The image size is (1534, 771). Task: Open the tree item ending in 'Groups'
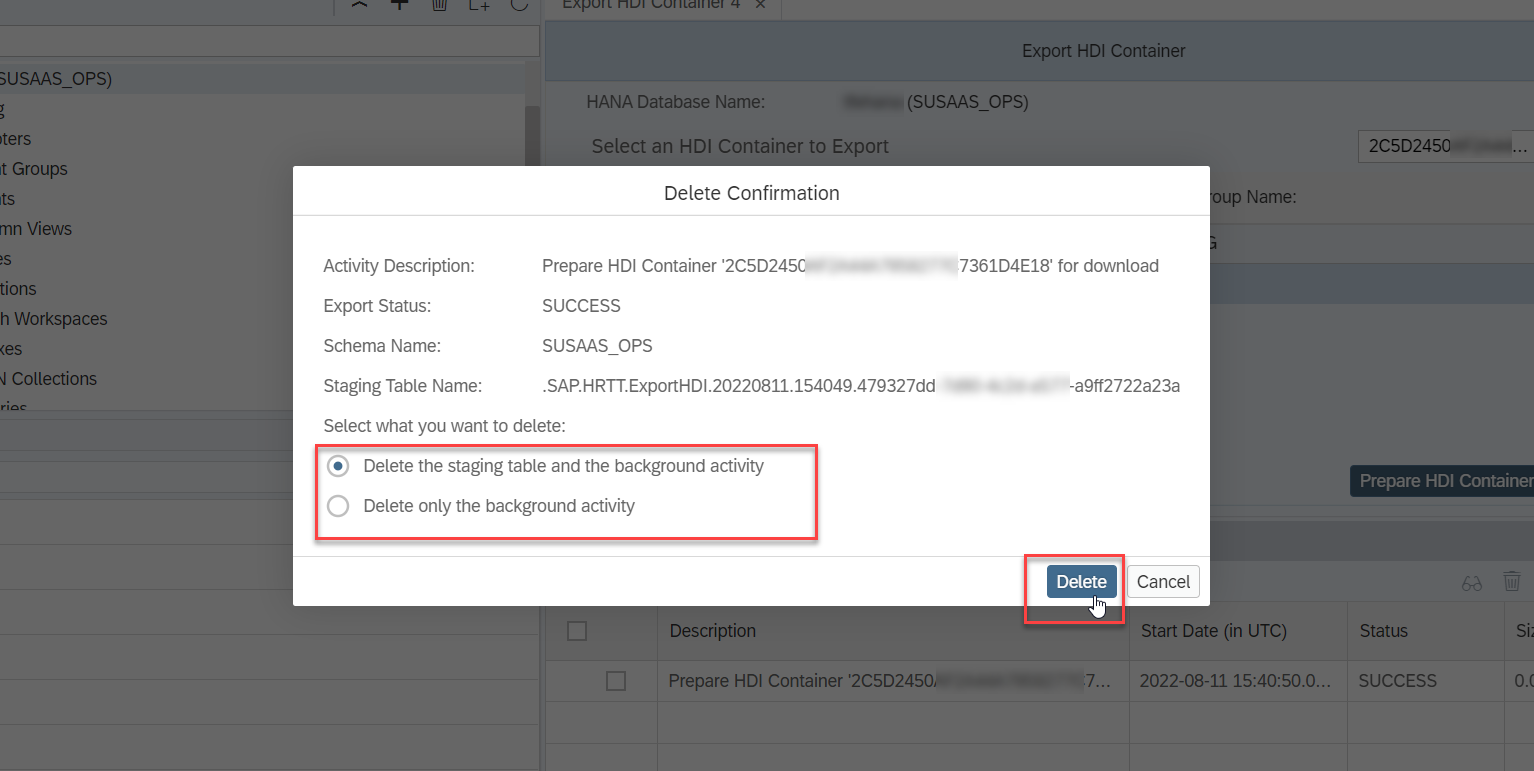point(34,169)
